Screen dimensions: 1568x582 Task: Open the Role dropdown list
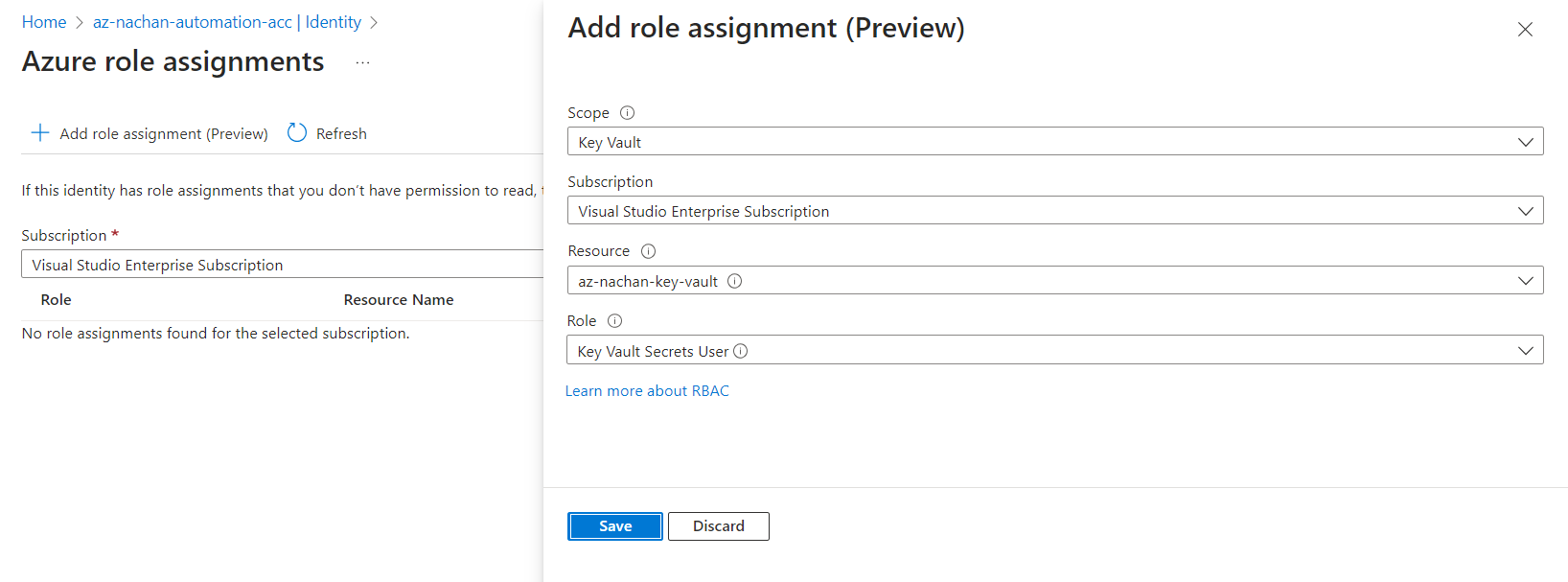[1525, 351]
